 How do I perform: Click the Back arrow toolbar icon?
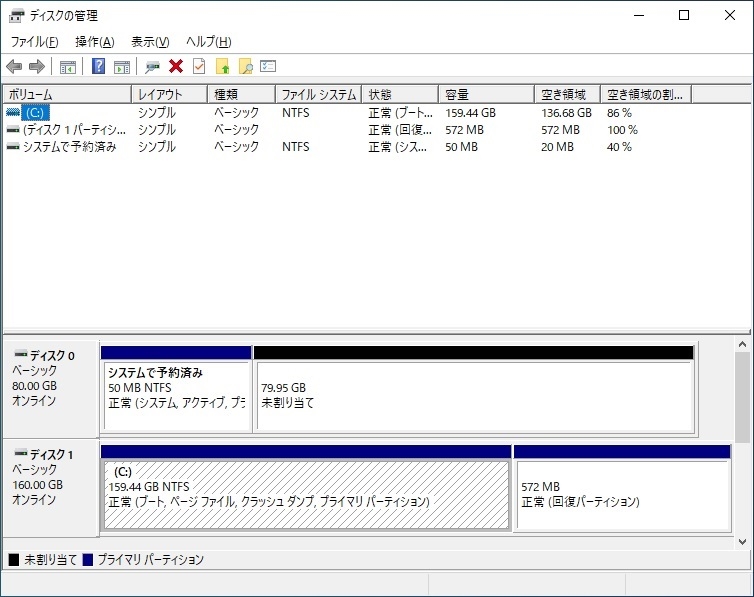pyautogui.click(x=14, y=66)
